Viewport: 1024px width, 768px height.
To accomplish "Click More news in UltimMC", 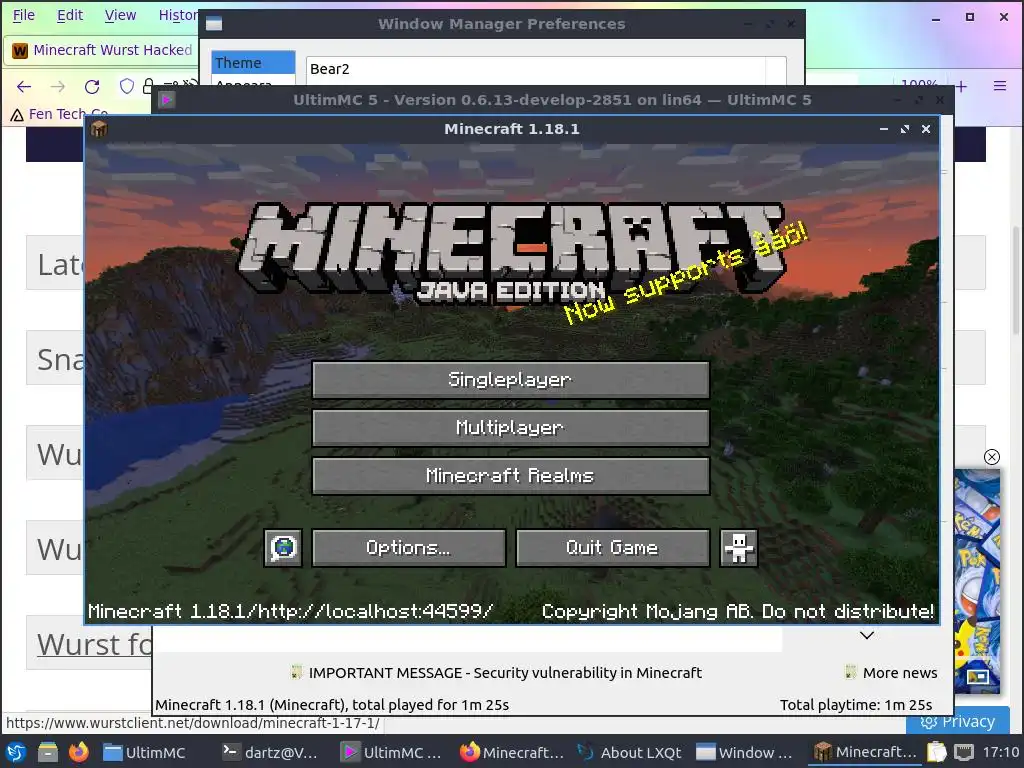I will click(x=900, y=673).
